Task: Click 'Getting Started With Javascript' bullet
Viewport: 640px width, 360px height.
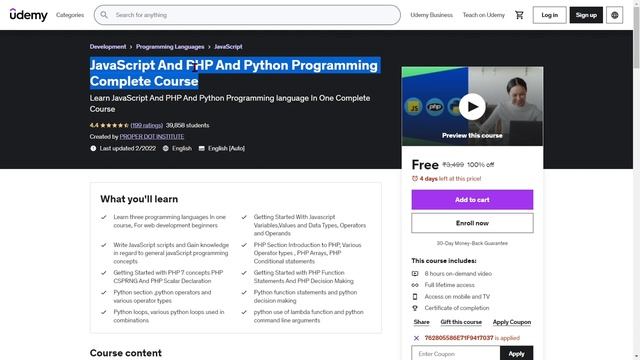Action: [310, 225]
